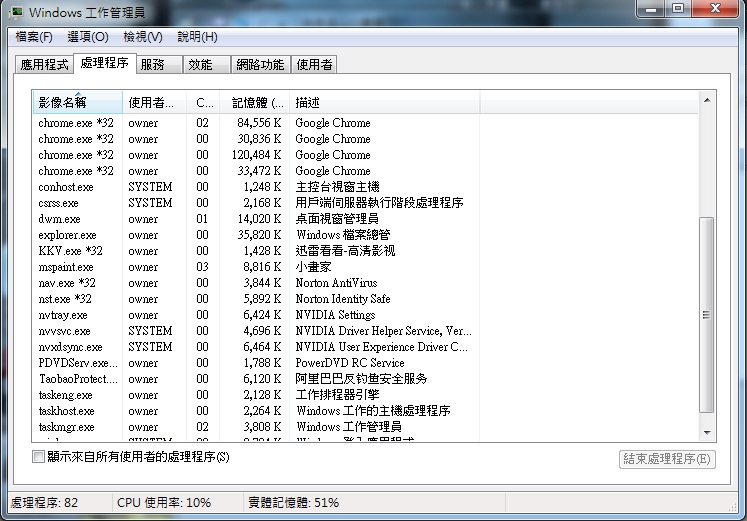This screenshot has width=747, height=521.
Task: Click the scroll down arrow in process list
Action: 707,432
